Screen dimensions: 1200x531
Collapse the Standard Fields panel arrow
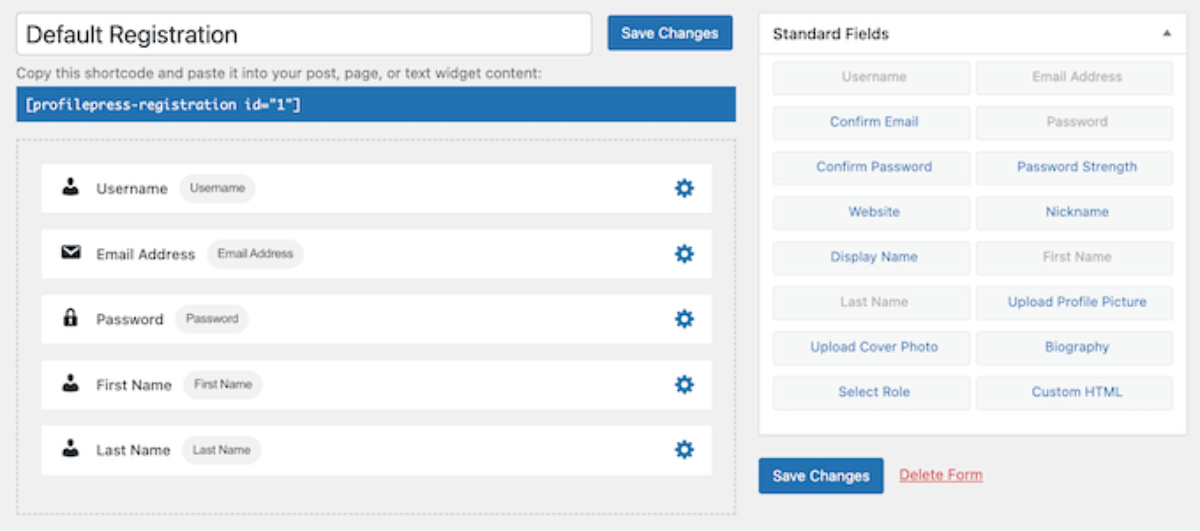1166,34
